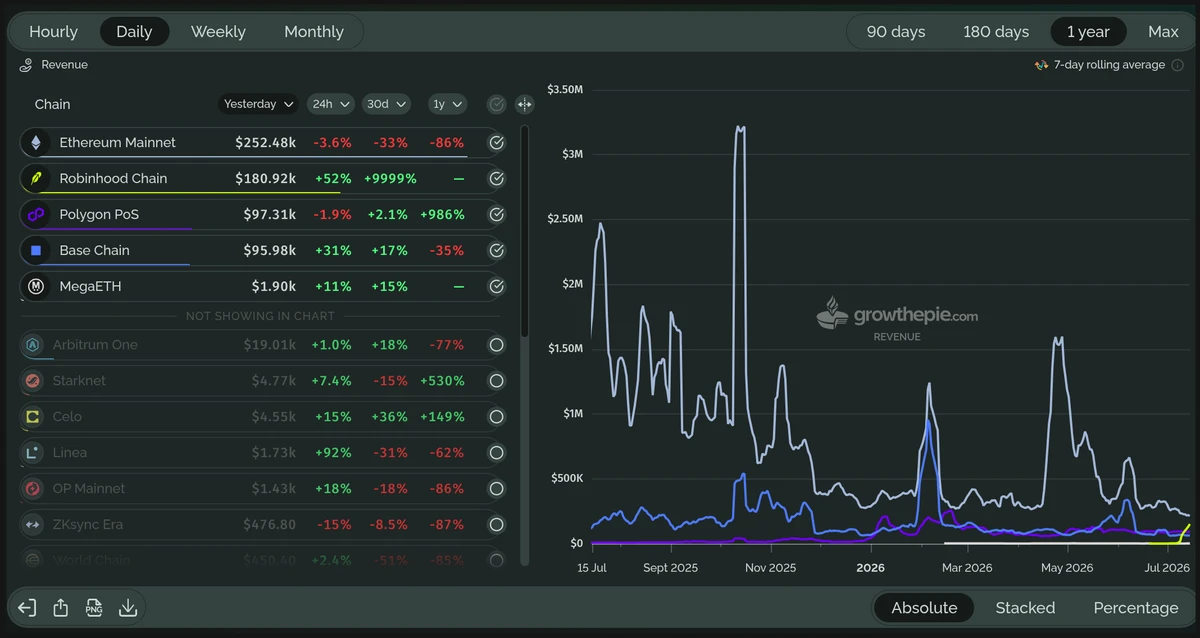Screen dimensions: 1200x638
Task: Switch to the Weekly tab
Action: pyautogui.click(x=218, y=32)
